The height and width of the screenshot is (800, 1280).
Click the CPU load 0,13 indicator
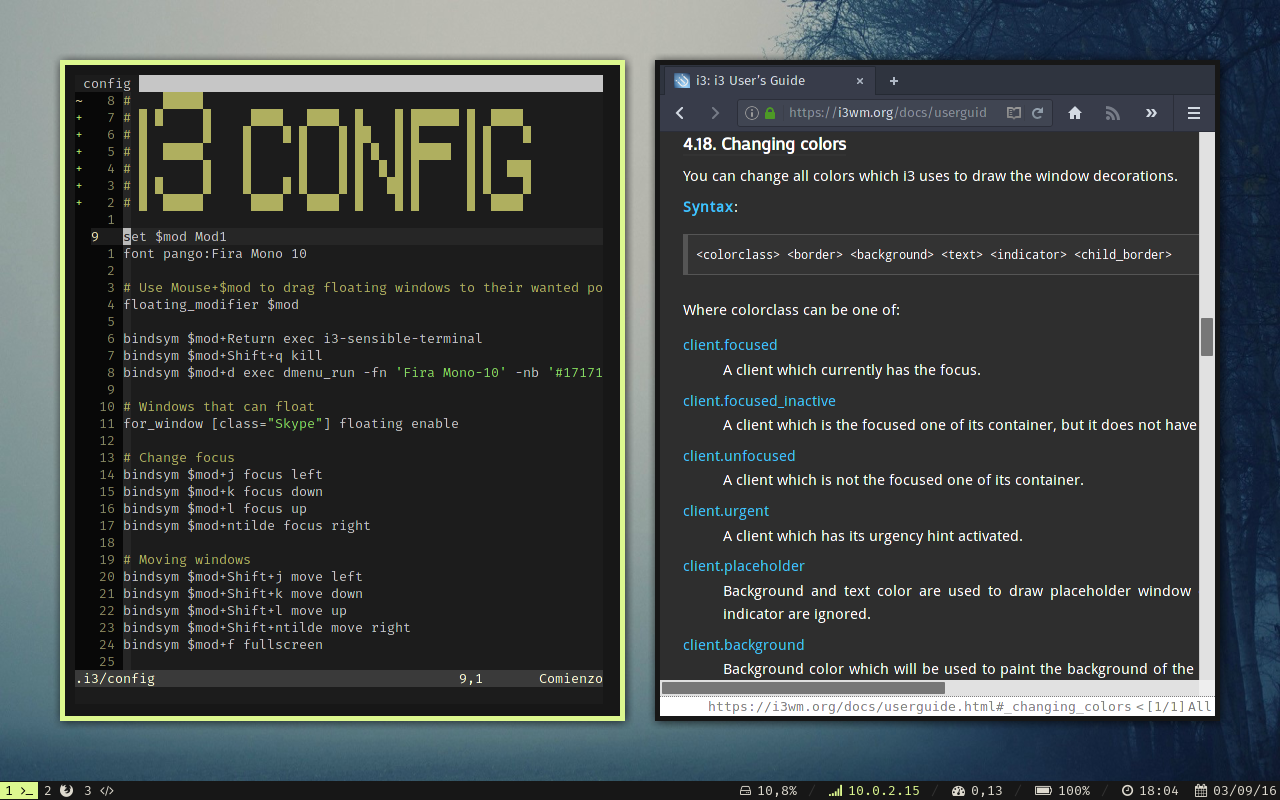coord(977,790)
